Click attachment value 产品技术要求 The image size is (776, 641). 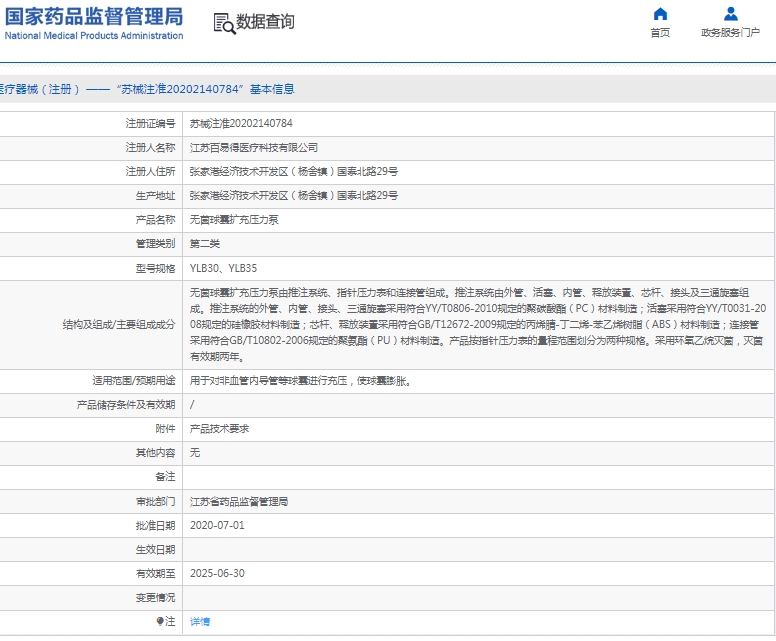point(219,429)
